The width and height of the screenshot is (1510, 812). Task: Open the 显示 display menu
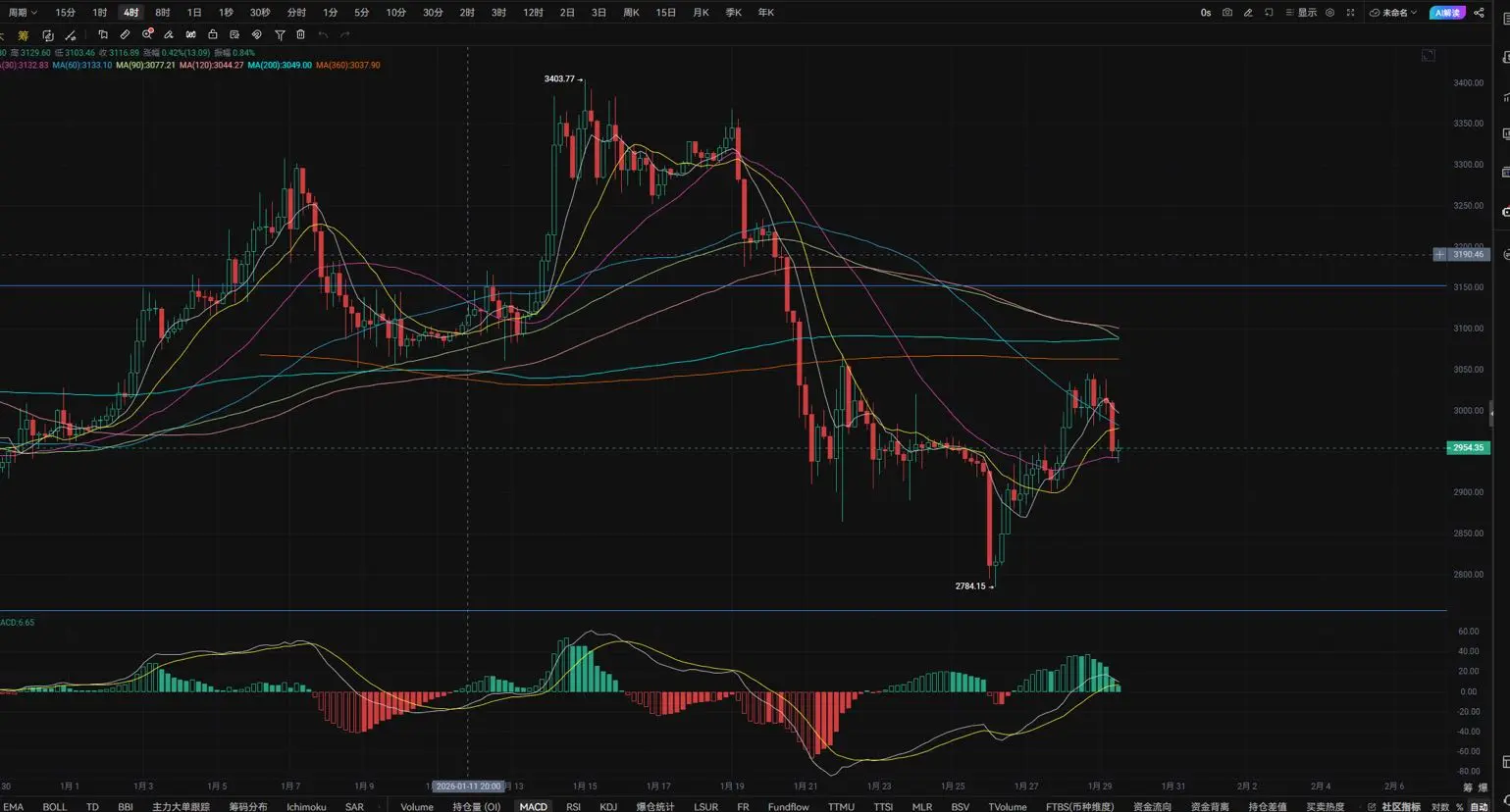point(1301,13)
